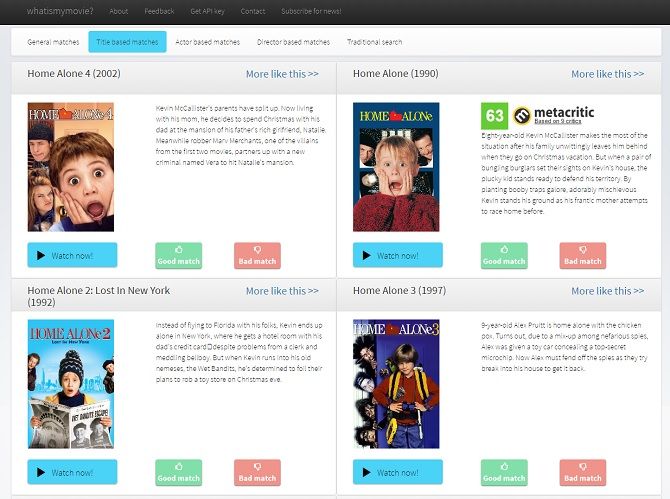Viewport: 670px width, 499px height.
Task: Click the green 63 Metacritic score badge
Action: tap(494, 116)
